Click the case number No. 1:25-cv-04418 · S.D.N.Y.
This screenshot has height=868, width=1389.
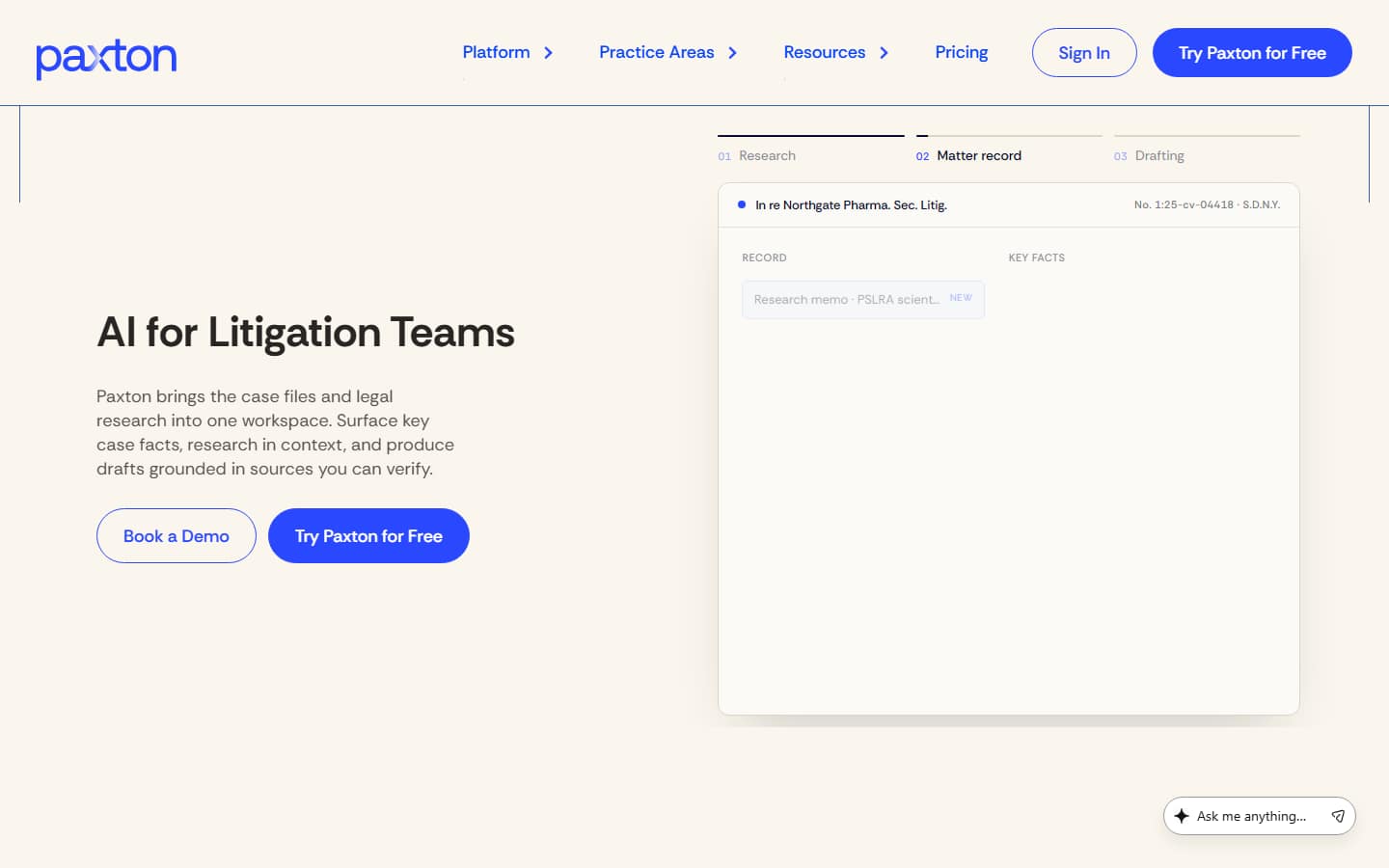click(1208, 205)
